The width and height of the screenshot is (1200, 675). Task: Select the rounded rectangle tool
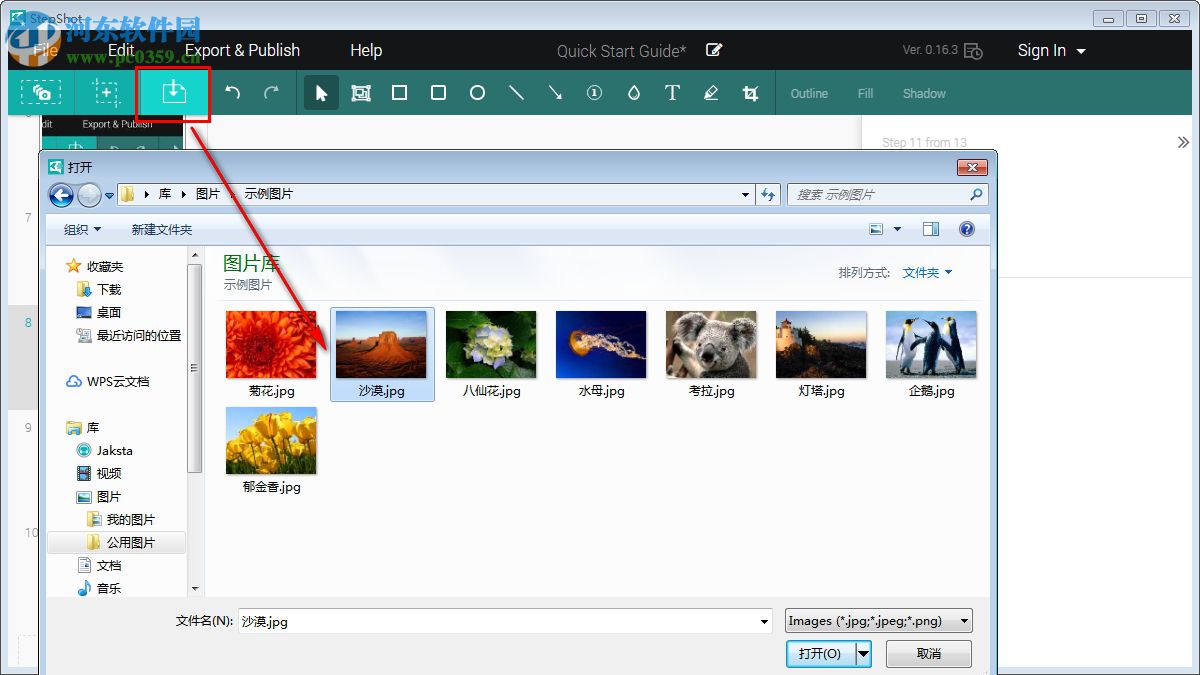438,93
